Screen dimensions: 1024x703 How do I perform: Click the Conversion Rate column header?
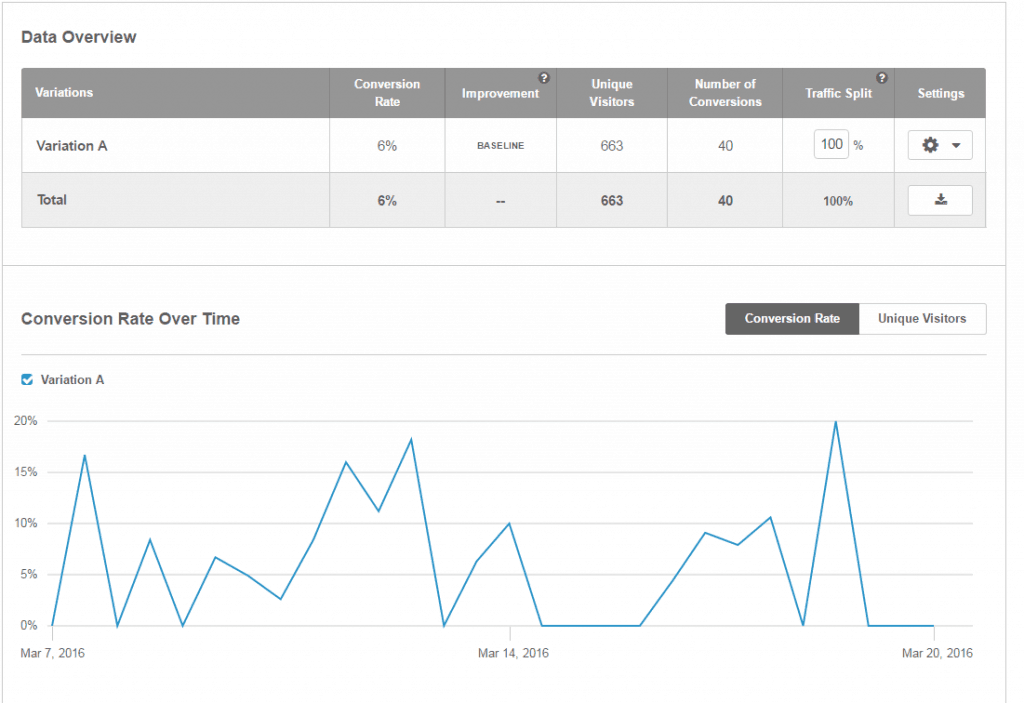[387, 93]
